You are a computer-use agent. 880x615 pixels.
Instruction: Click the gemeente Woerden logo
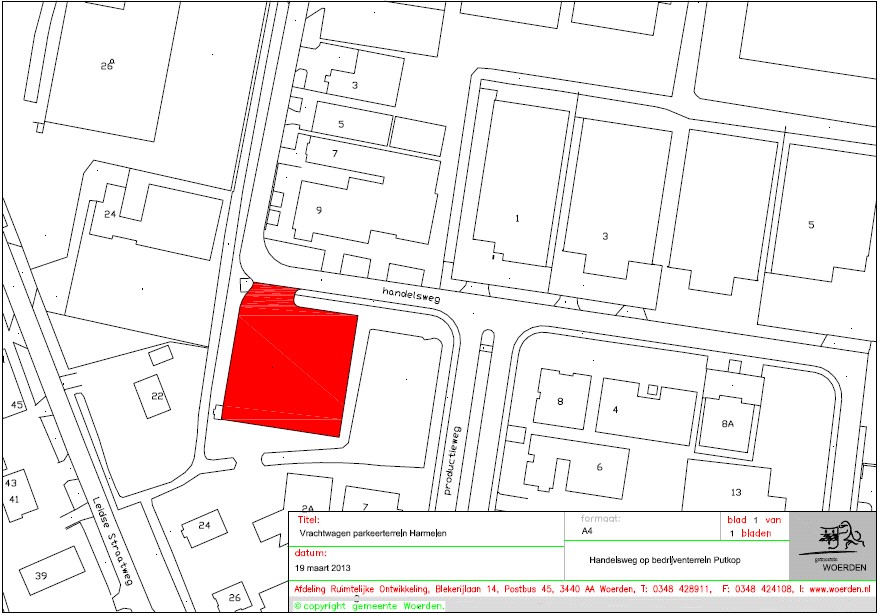832,545
